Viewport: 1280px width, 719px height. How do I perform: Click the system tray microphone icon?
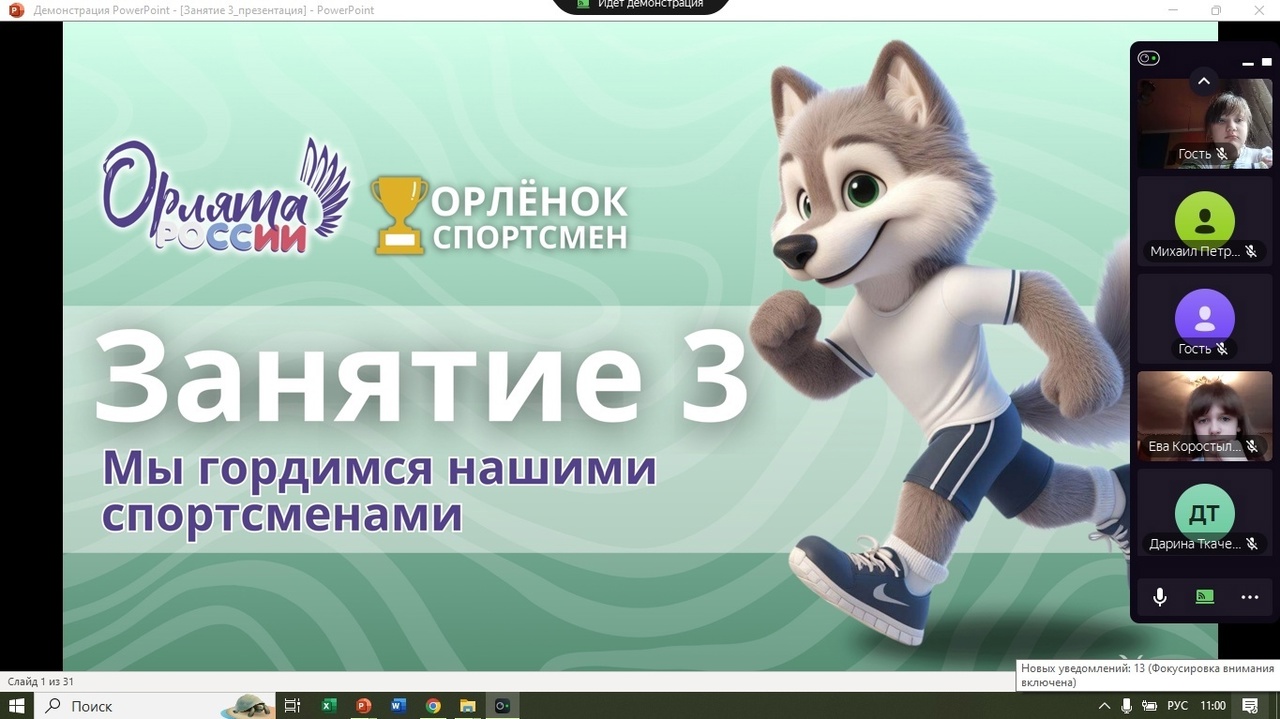[1127, 705]
